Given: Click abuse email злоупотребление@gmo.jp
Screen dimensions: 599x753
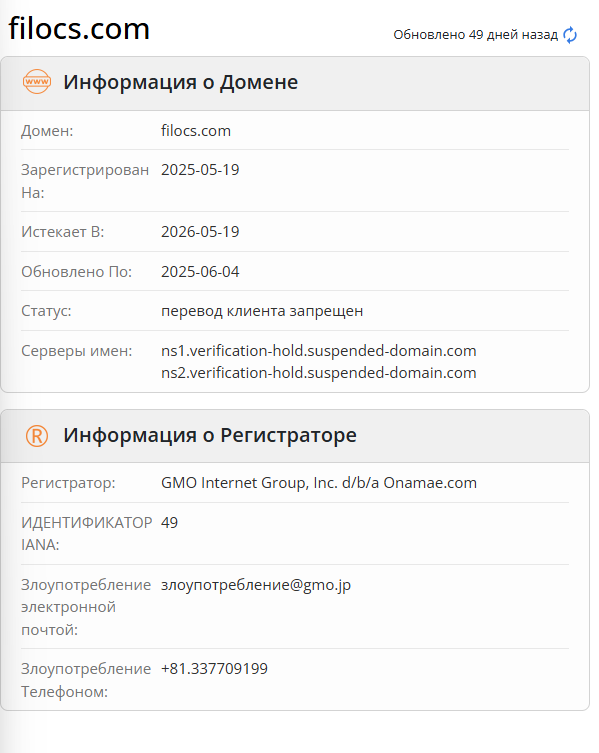Looking at the screenshot, I should (x=256, y=585).
